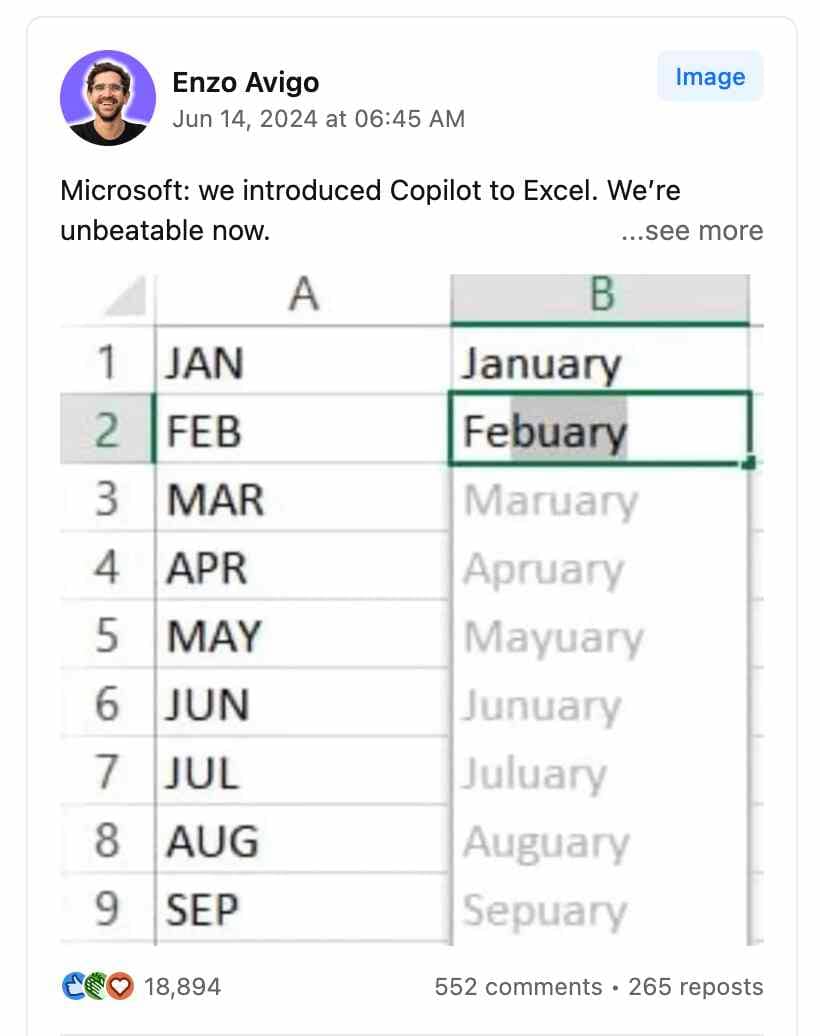Screen dimensions: 820x1036
Task: Expand post with see more
Action: pos(692,231)
